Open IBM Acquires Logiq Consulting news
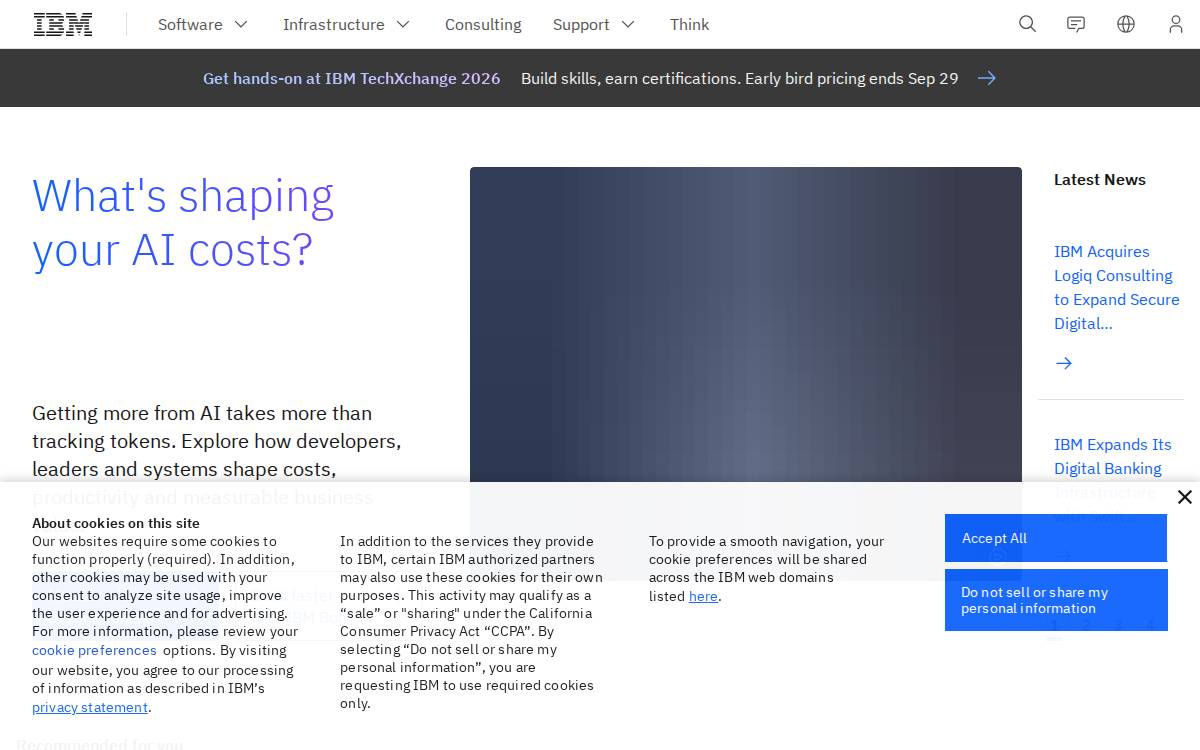 pyautogui.click(x=1116, y=287)
